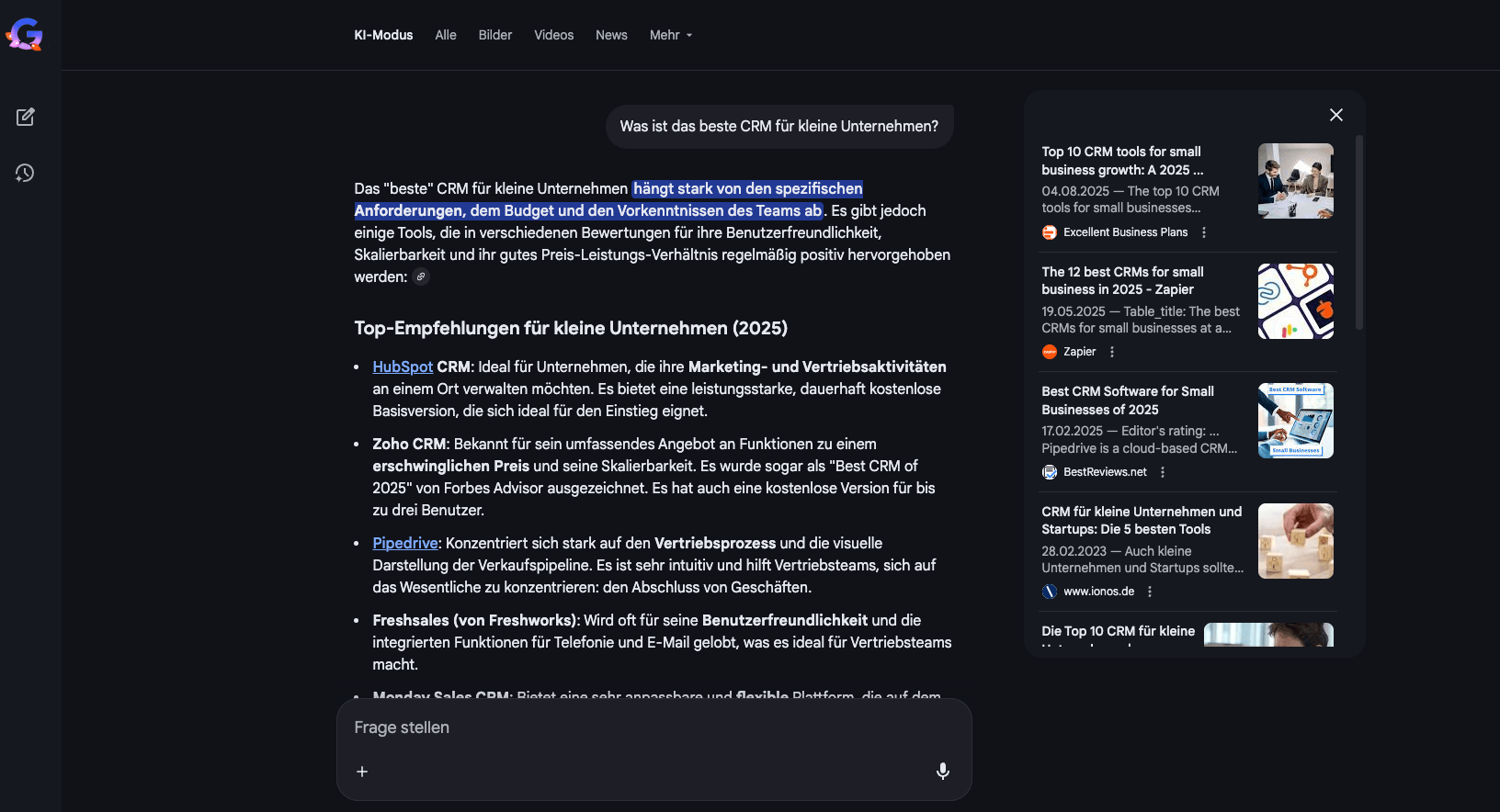Viewport: 1500px width, 812px height.
Task: Click the 'Frage stellen' input field
Action: [x=653, y=727]
